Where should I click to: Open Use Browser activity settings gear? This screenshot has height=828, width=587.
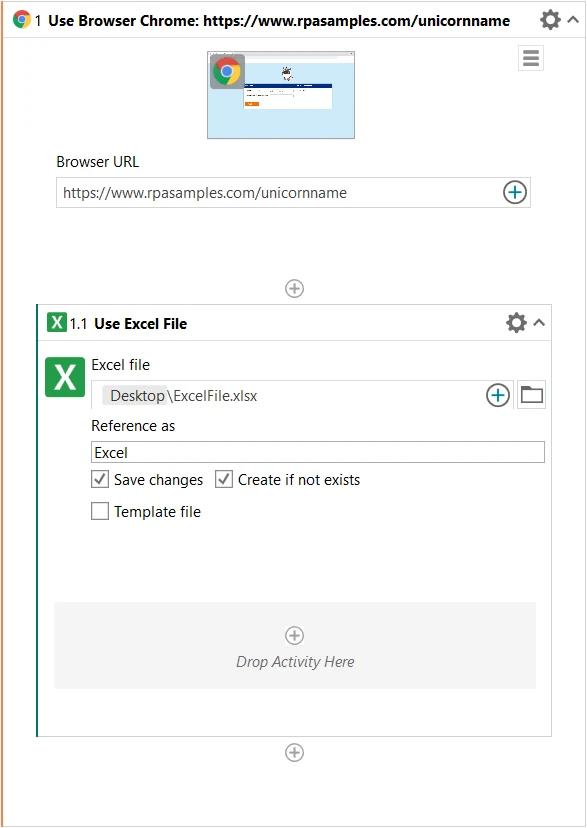point(550,20)
